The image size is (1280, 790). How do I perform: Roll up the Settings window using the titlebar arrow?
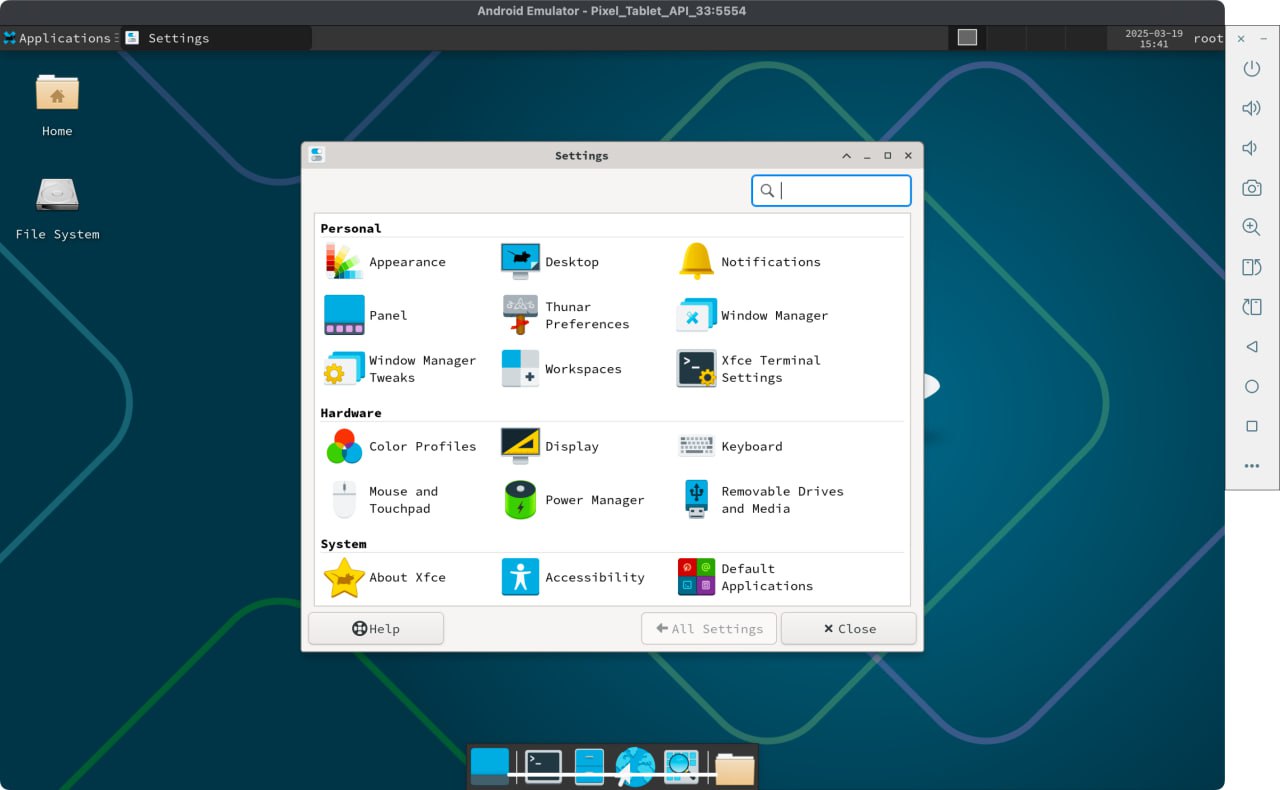(x=846, y=156)
